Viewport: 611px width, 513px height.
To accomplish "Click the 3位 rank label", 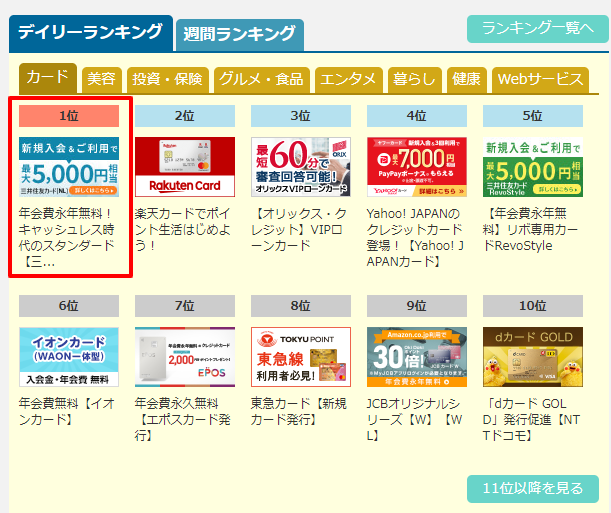I will tap(301, 116).
